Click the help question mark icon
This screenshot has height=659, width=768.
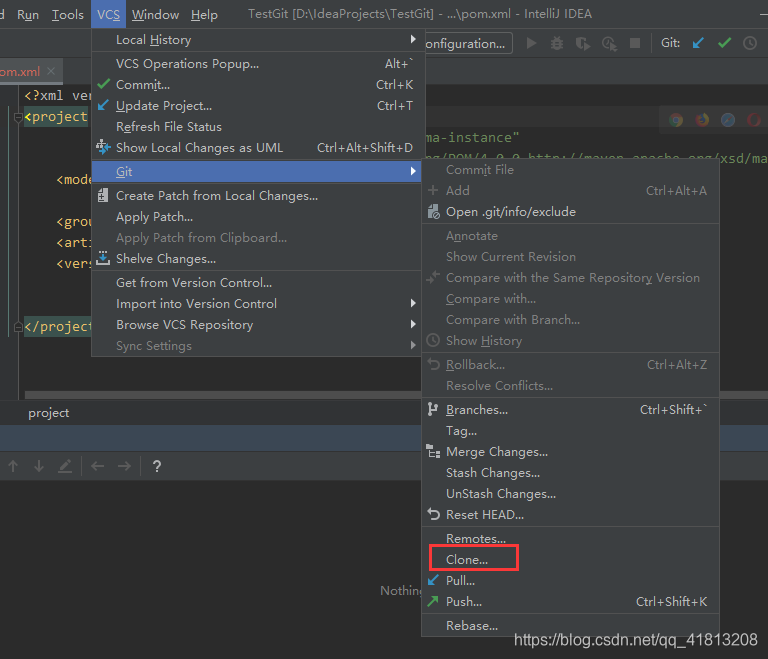tap(157, 466)
